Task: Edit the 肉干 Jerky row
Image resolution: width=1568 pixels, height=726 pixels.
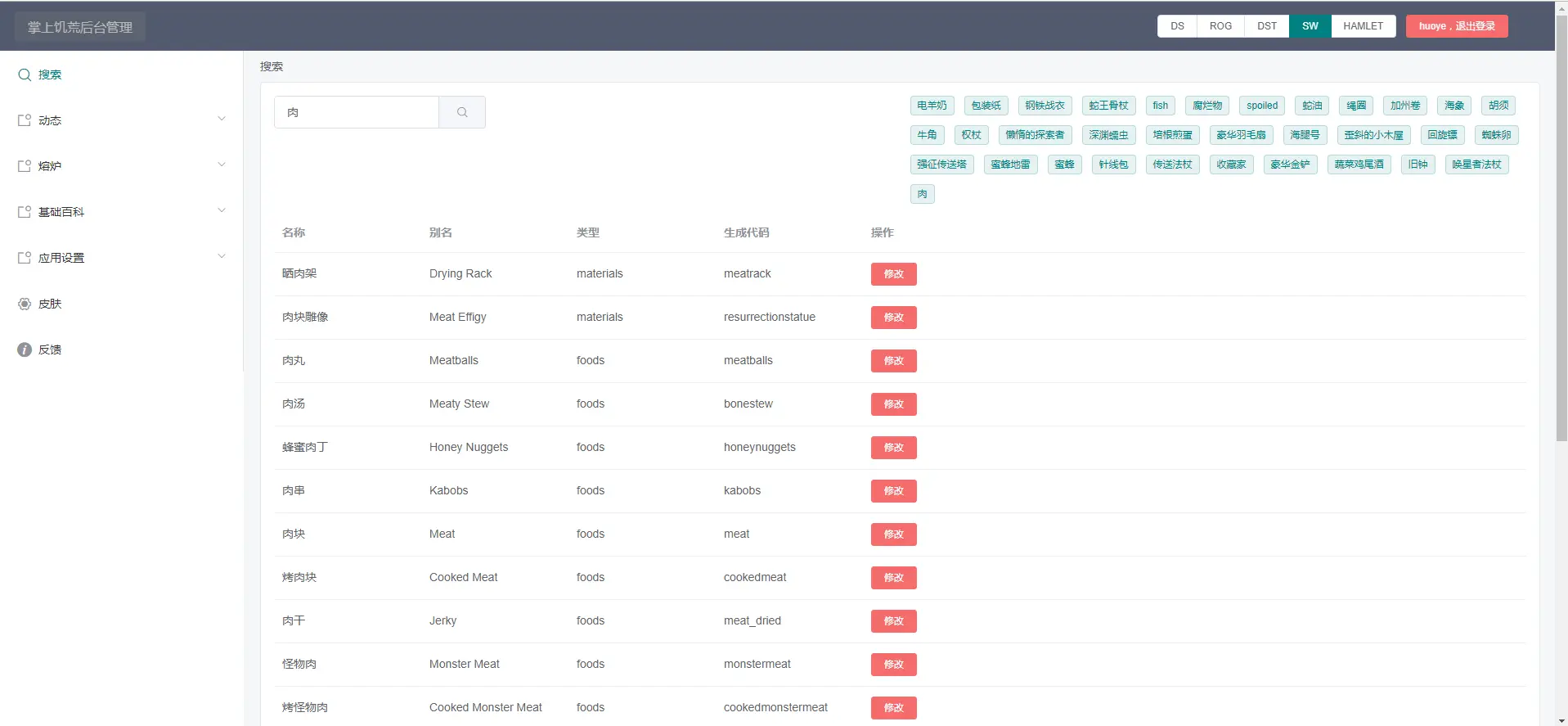Action: point(893,621)
